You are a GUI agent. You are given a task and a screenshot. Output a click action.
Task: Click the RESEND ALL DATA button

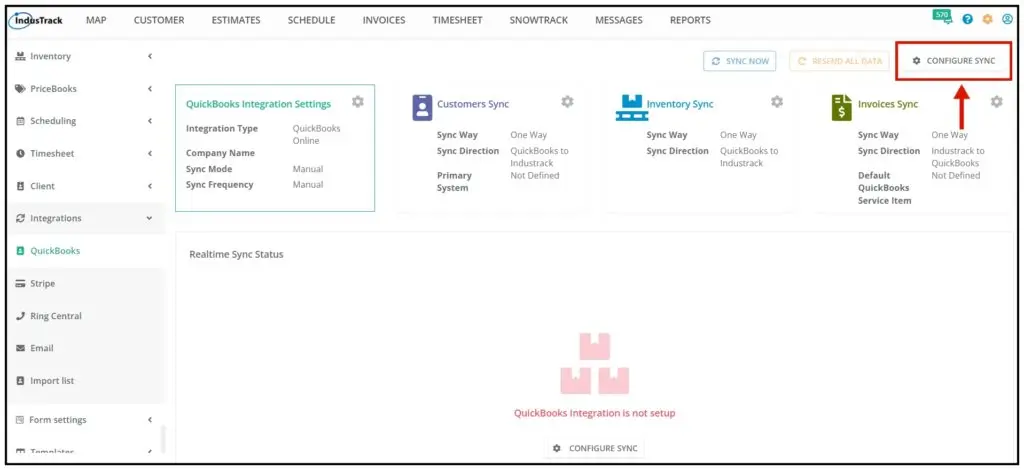(839, 61)
